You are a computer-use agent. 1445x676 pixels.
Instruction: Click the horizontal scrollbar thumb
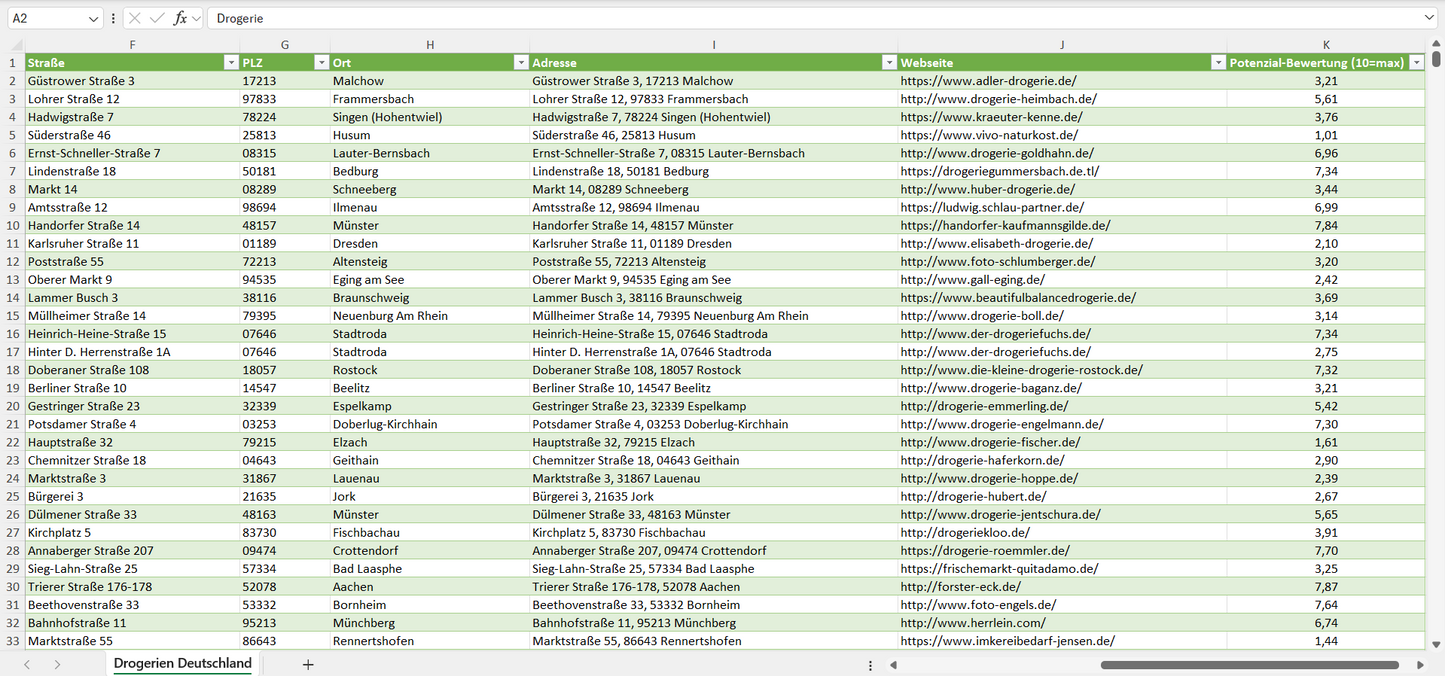(1250, 664)
